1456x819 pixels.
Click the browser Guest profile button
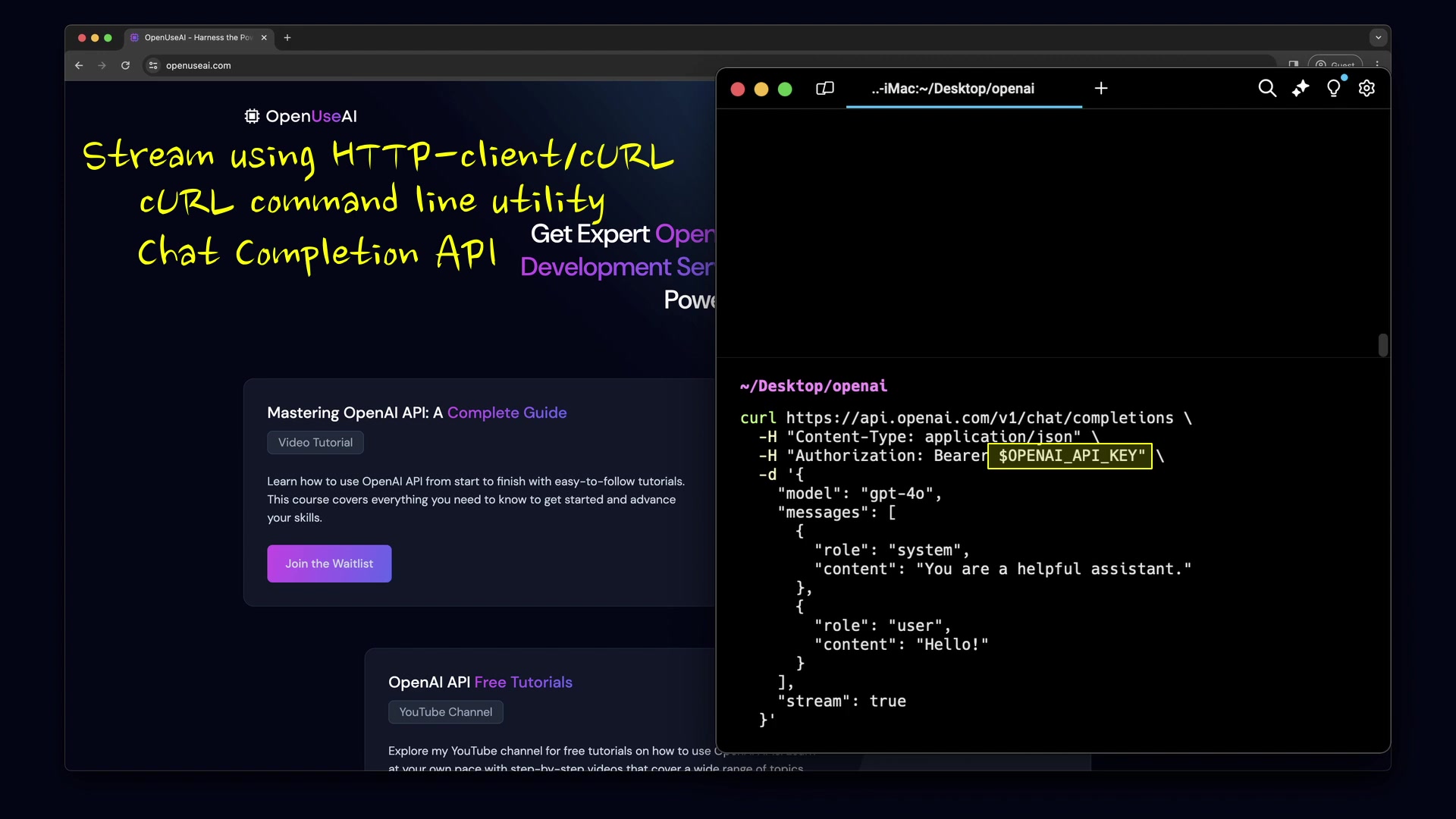coord(1335,65)
